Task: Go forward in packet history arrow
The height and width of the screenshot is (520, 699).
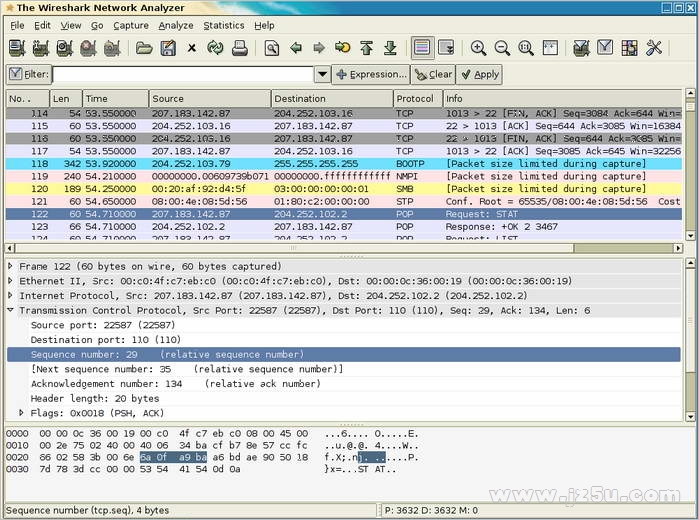Action: pos(319,48)
